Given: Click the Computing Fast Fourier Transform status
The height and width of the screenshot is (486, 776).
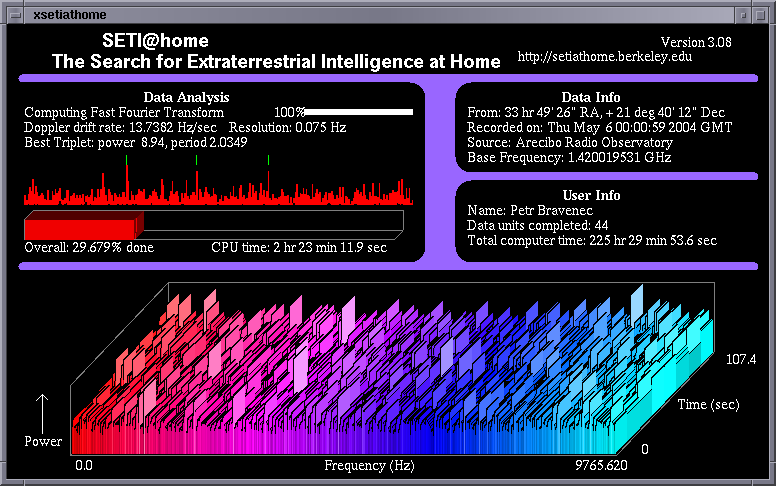Looking at the screenshot, I should coord(124,112).
